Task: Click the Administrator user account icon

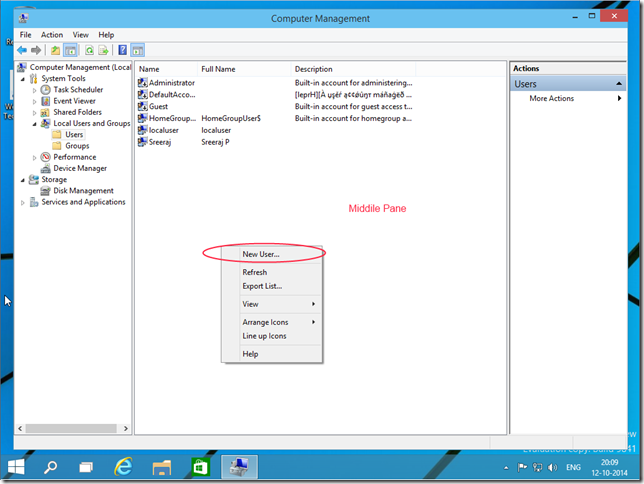Action: tap(143, 83)
